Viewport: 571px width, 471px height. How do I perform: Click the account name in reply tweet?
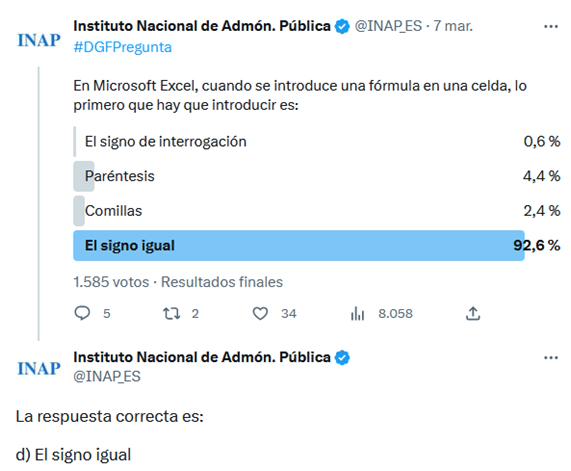[x=202, y=357]
